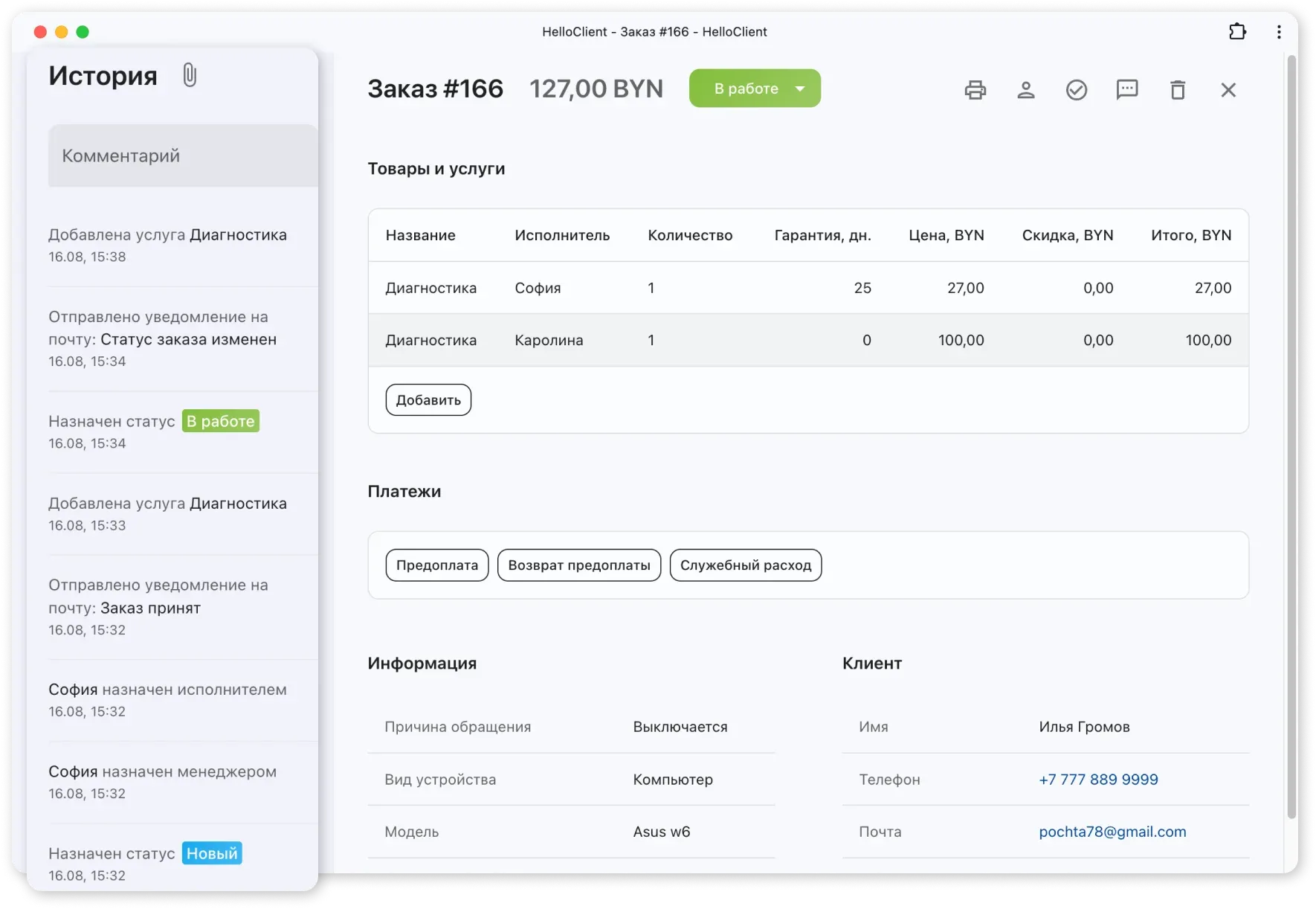
Task: Open the email link pochta78@gmail.com
Action: (x=1112, y=832)
